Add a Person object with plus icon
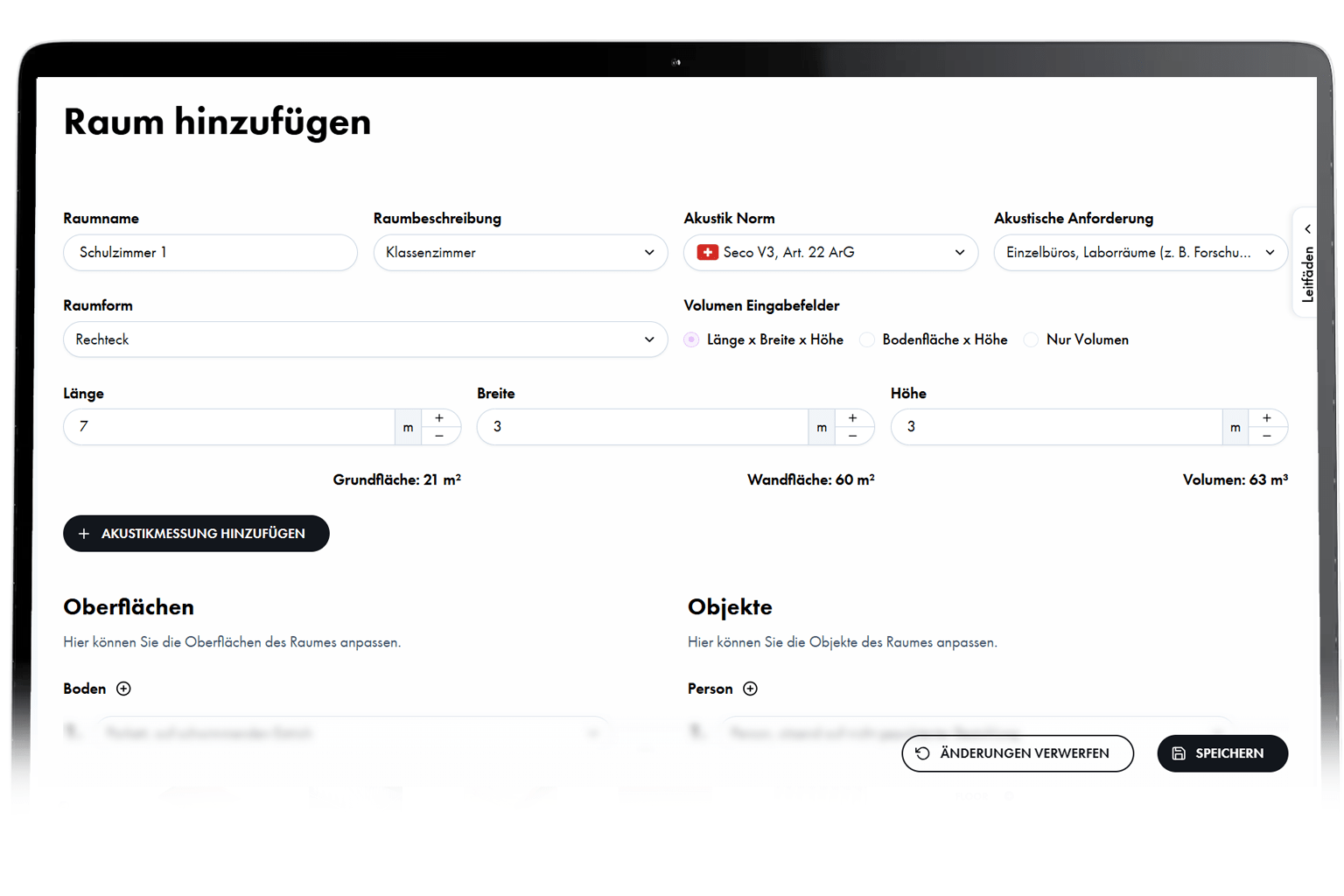 click(x=750, y=689)
